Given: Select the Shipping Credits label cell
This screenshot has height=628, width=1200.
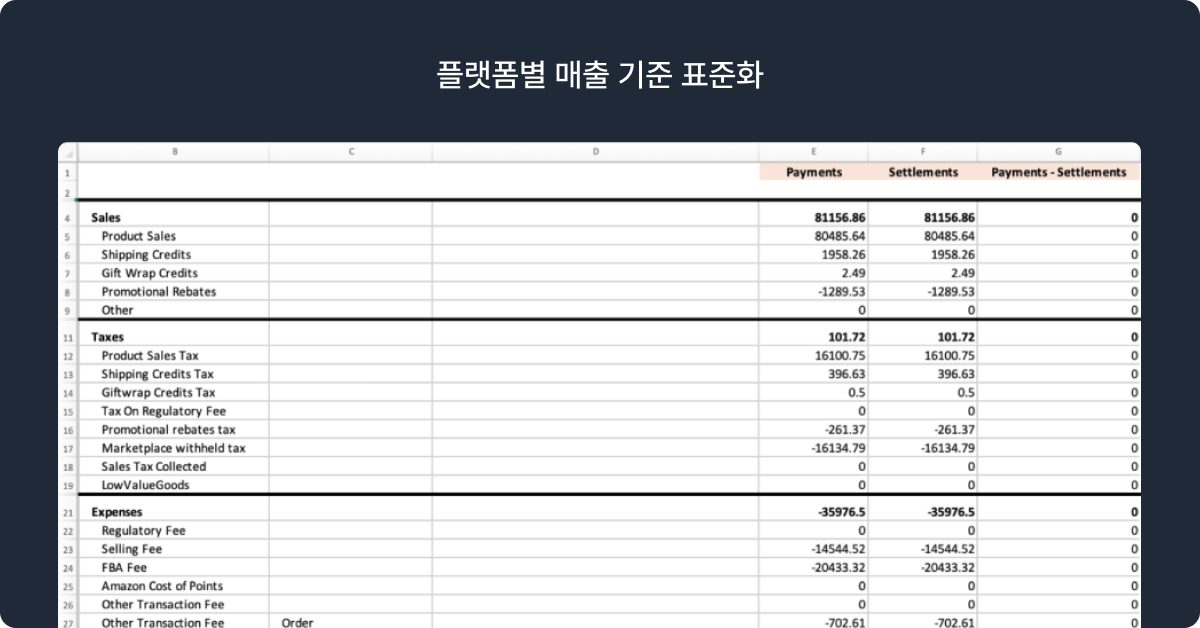Looking at the screenshot, I should click(x=146, y=255).
